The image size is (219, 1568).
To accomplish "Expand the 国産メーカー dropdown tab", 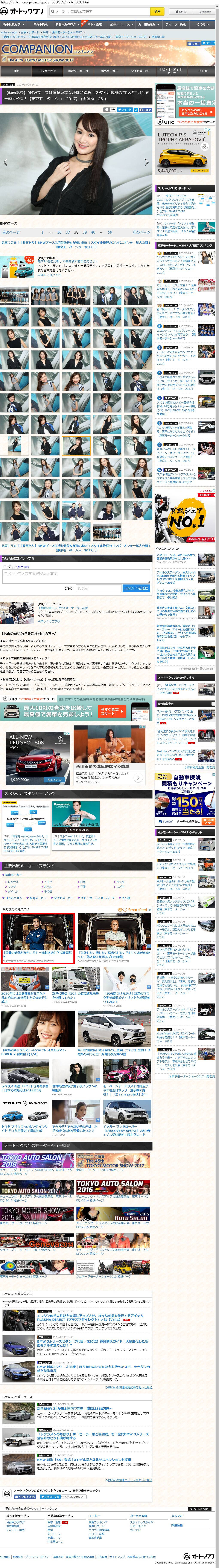I will coord(78,71).
